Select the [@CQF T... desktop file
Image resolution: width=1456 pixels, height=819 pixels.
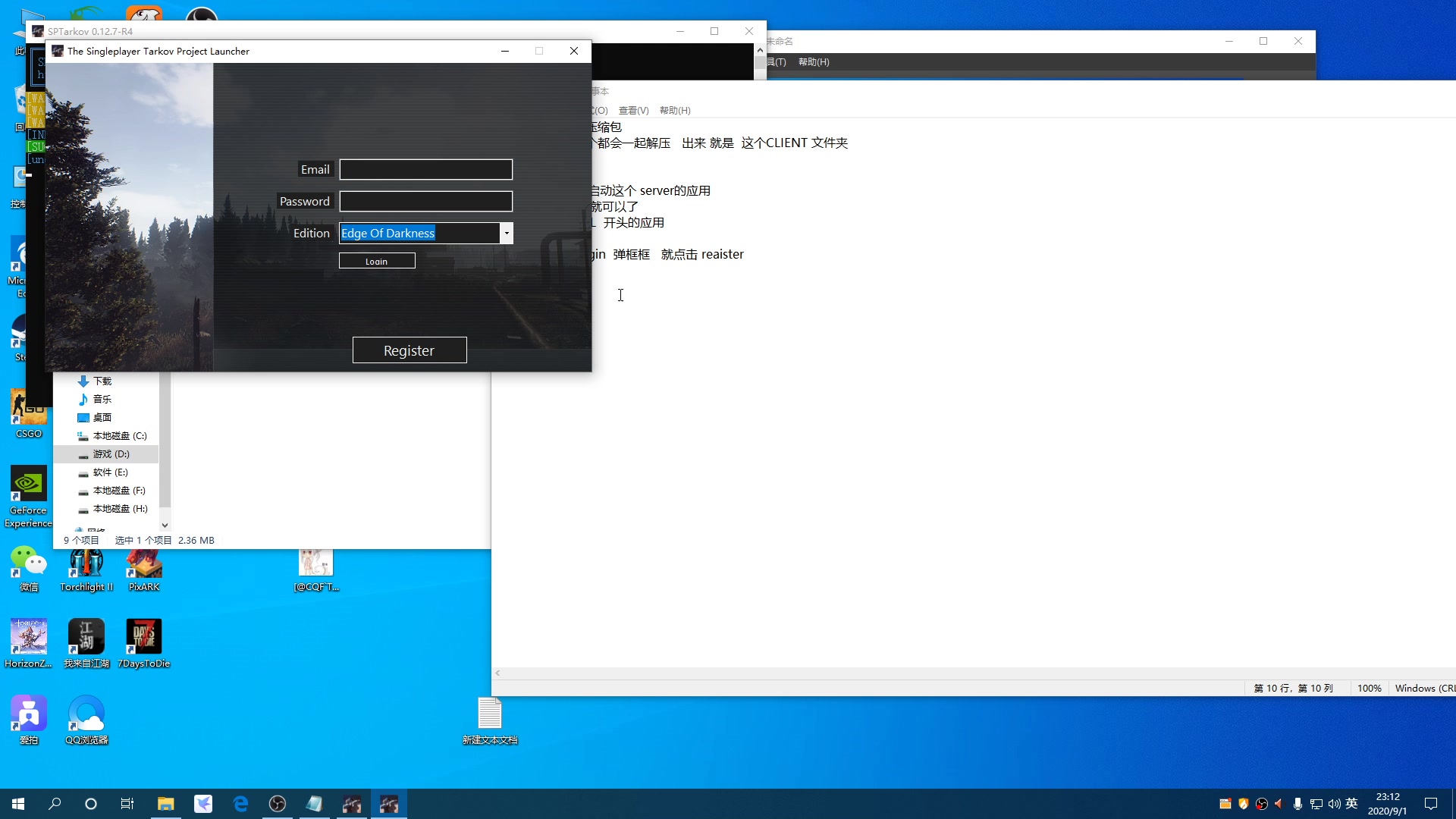[x=316, y=570]
